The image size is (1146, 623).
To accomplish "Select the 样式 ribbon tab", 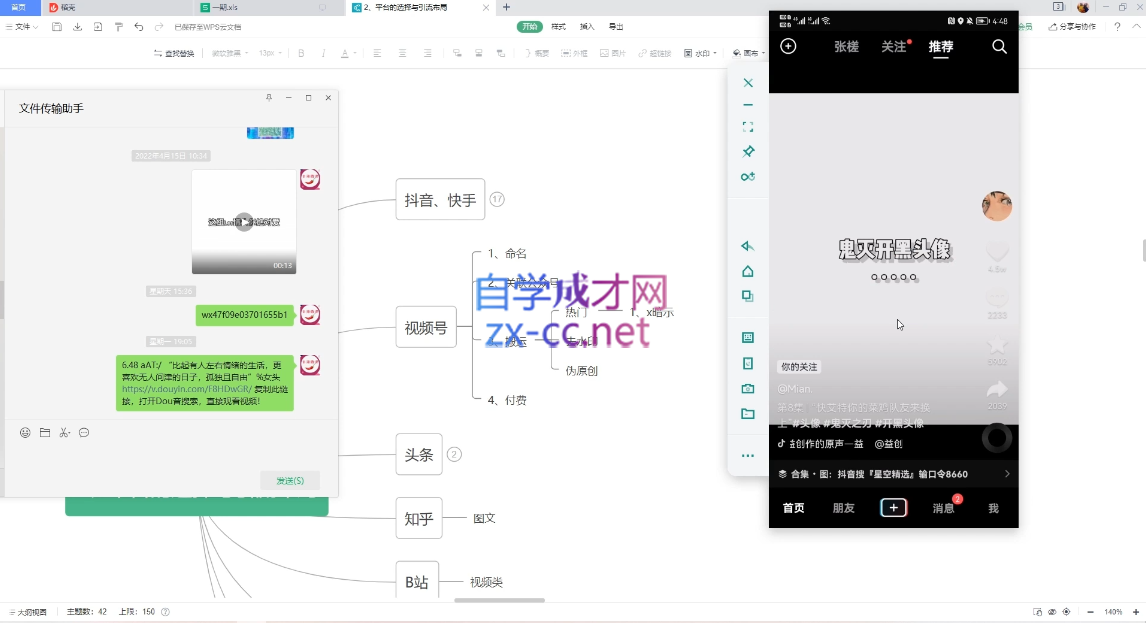I will pos(558,27).
